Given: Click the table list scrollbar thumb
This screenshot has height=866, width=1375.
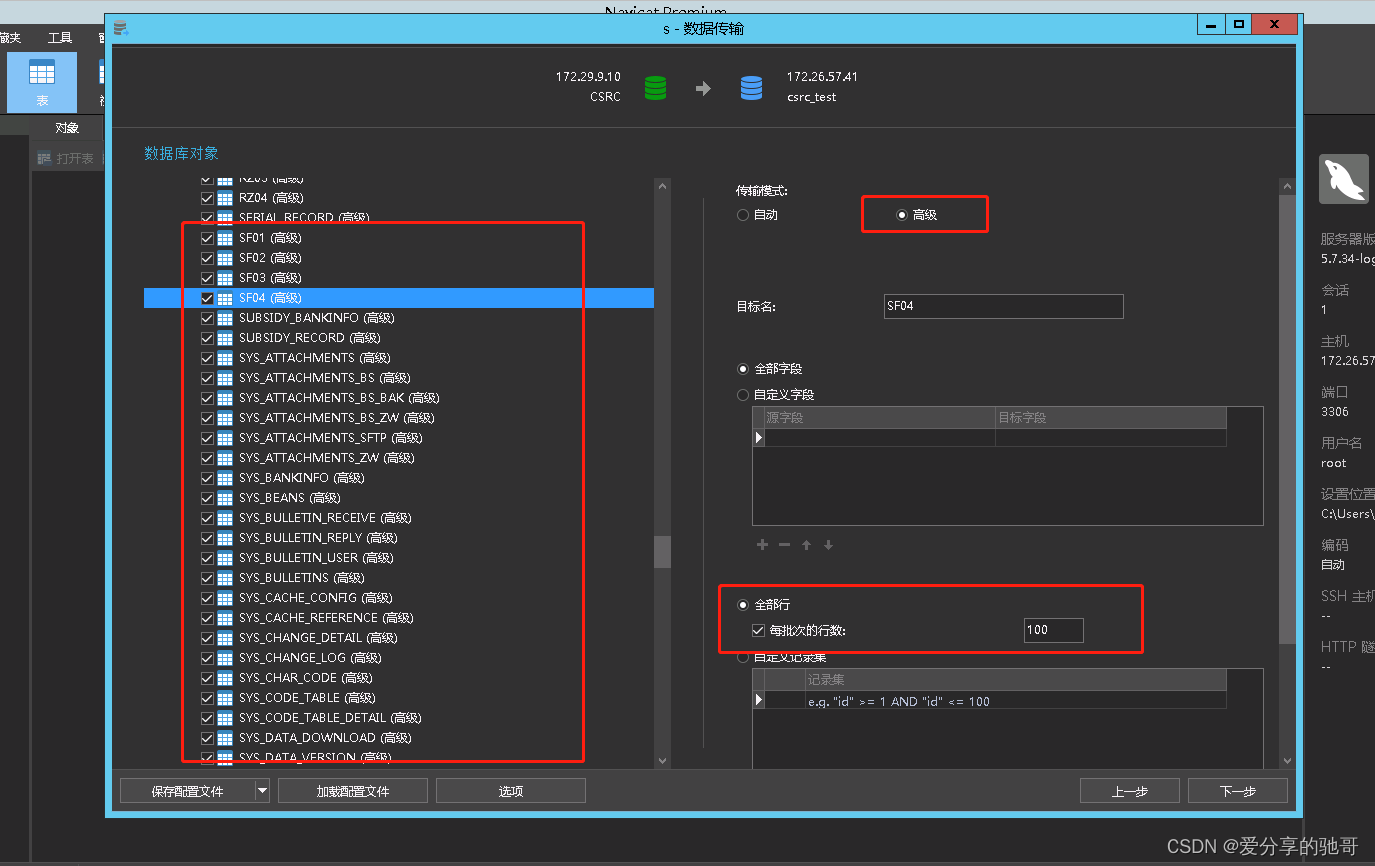Looking at the screenshot, I should point(662,552).
